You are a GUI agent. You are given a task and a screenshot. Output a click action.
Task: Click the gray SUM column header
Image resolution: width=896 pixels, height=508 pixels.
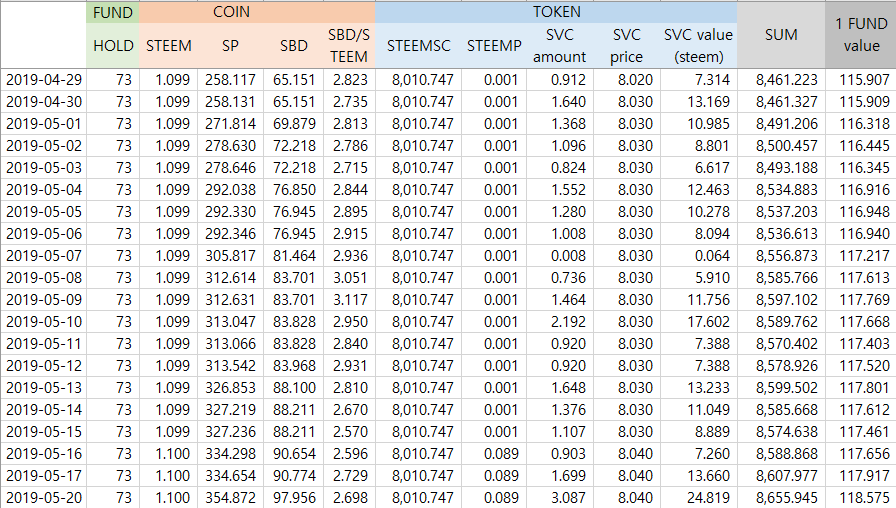coord(780,35)
